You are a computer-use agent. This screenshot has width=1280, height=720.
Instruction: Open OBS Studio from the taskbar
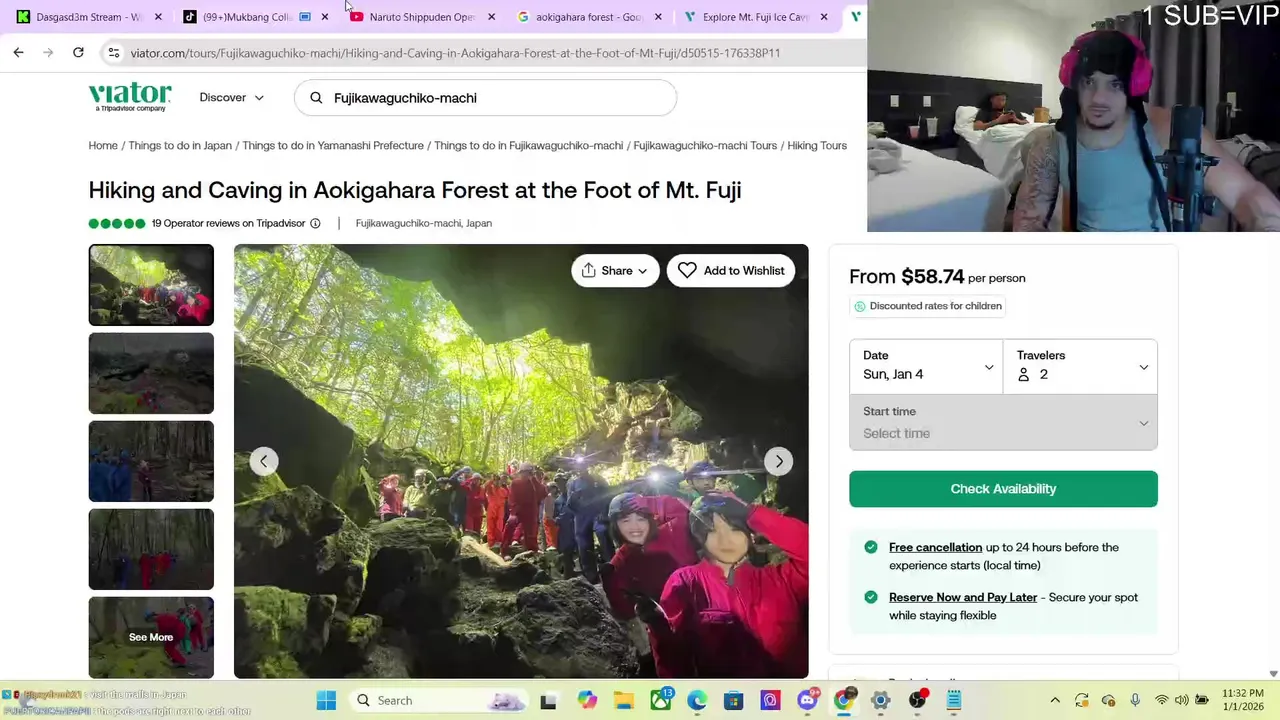coord(917,700)
